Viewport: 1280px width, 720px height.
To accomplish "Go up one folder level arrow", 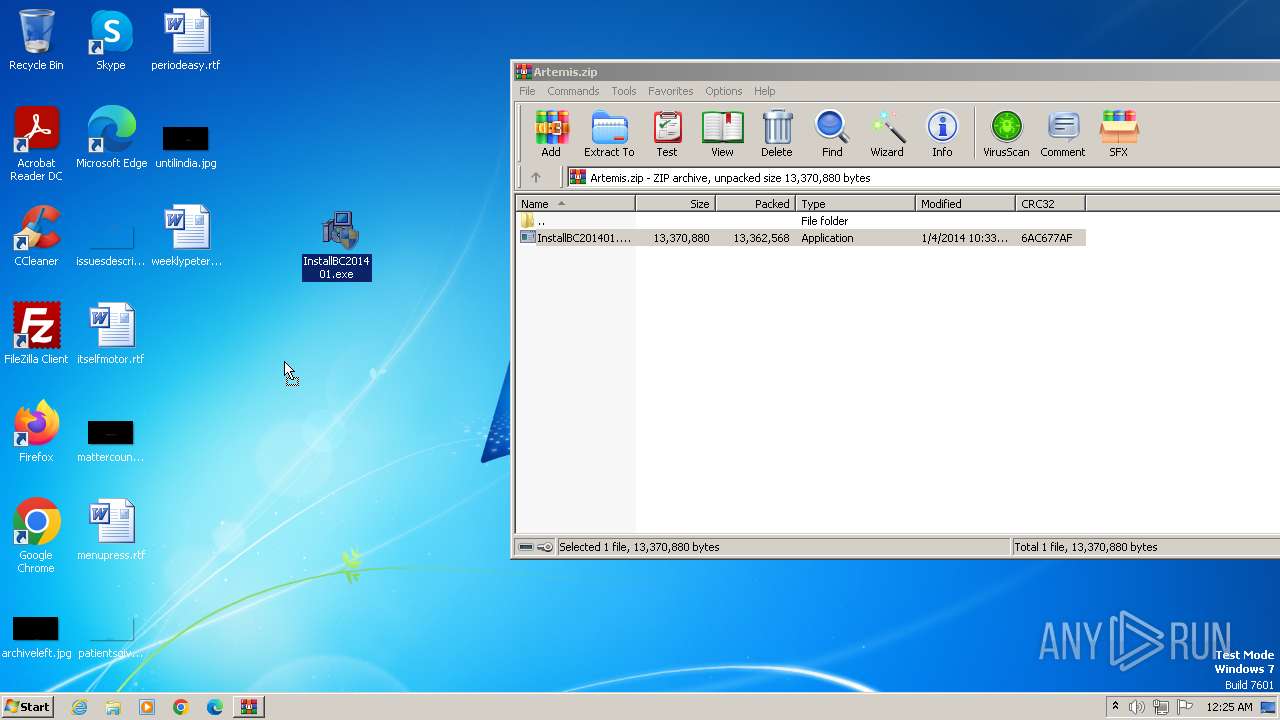I will [536, 178].
